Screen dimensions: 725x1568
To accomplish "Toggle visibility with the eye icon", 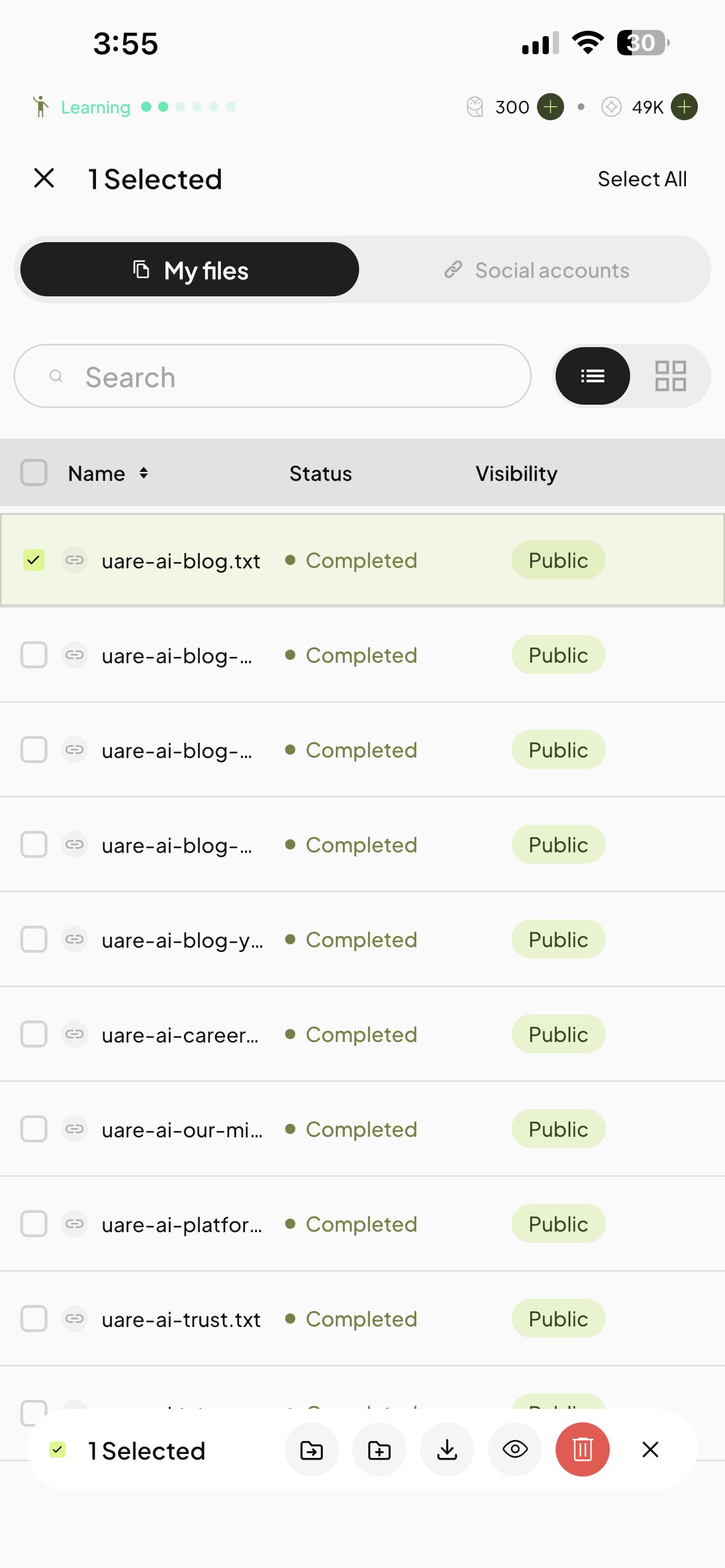I will [x=514, y=1449].
